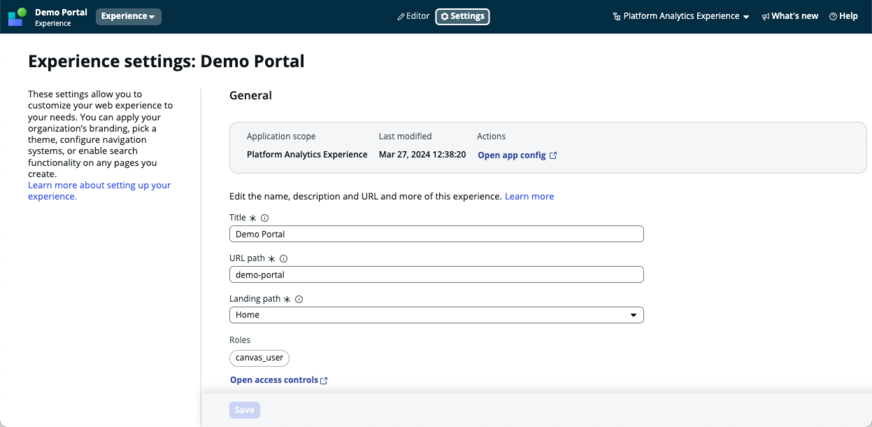Click Learn more beside the edit description
This screenshot has width=872, height=427.
pos(529,196)
